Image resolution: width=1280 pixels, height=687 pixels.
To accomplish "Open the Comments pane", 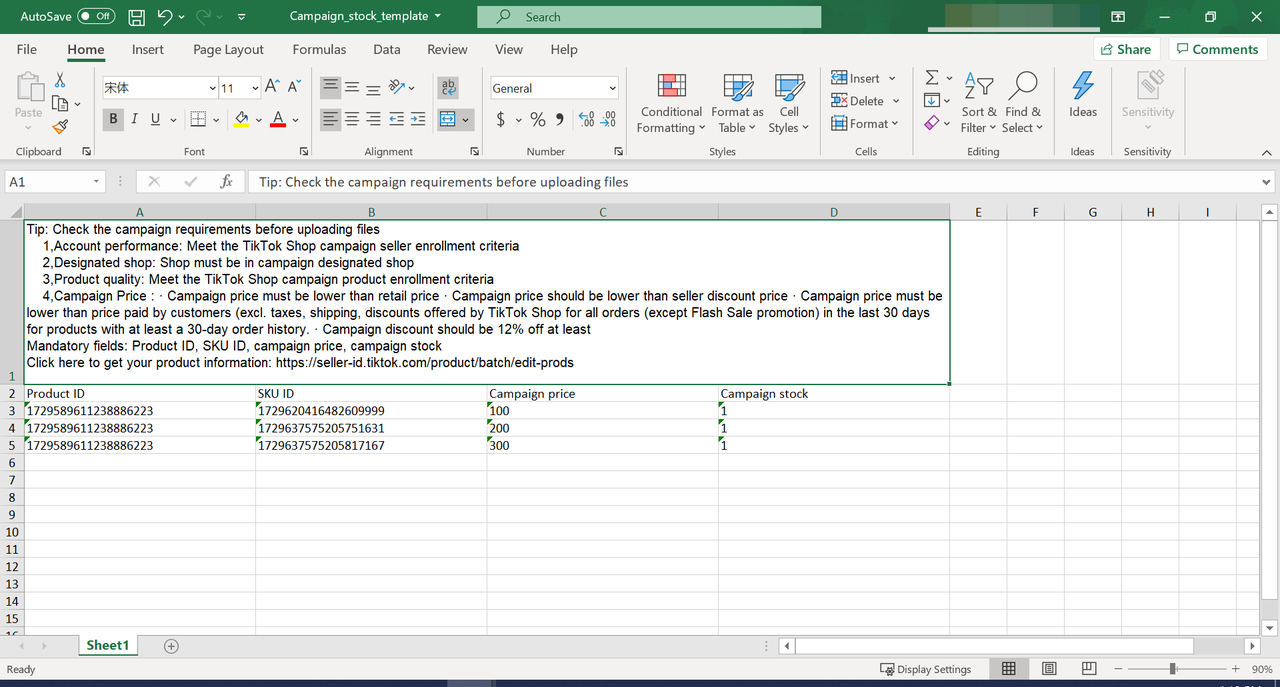I will (1217, 49).
